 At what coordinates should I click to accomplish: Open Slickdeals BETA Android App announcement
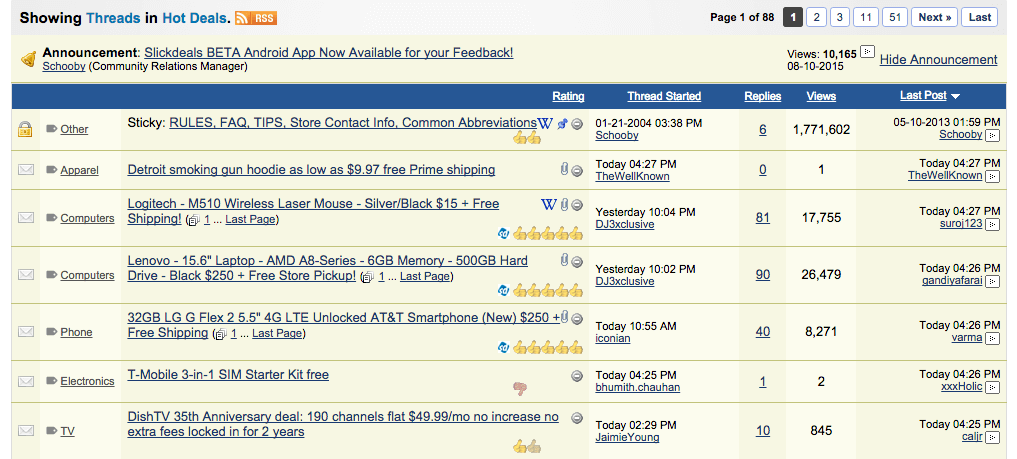coord(329,53)
